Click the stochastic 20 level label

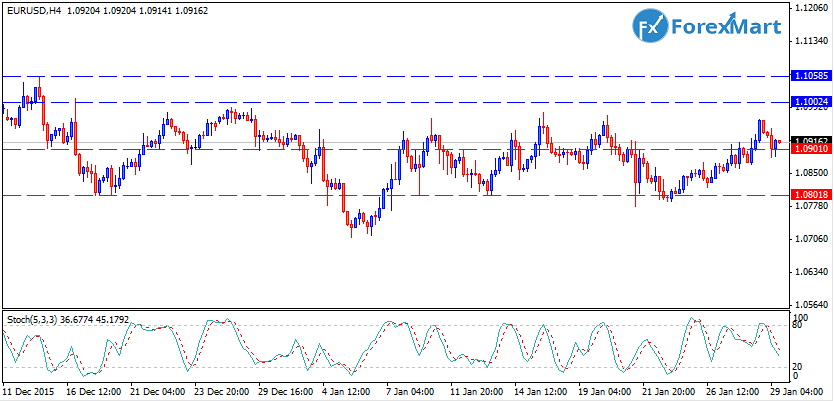(x=797, y=366)
